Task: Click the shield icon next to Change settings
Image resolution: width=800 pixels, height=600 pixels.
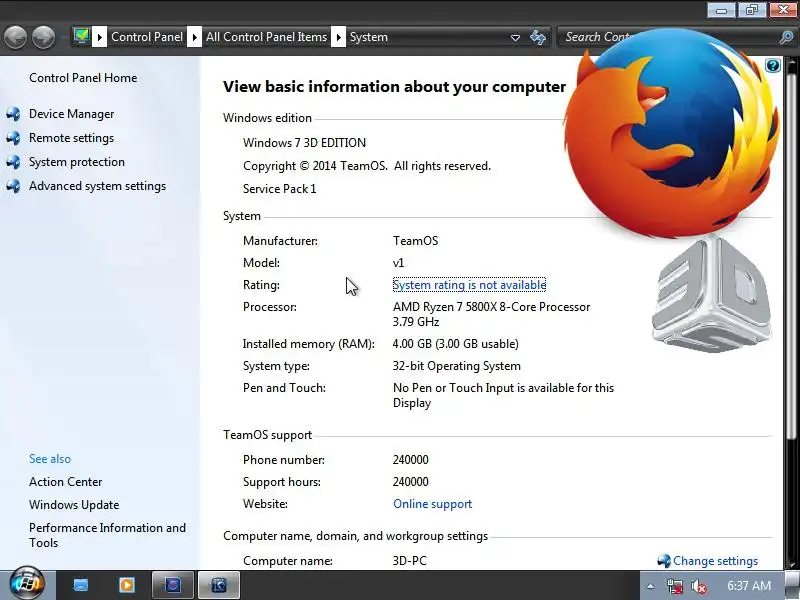Action: point(664,561)
